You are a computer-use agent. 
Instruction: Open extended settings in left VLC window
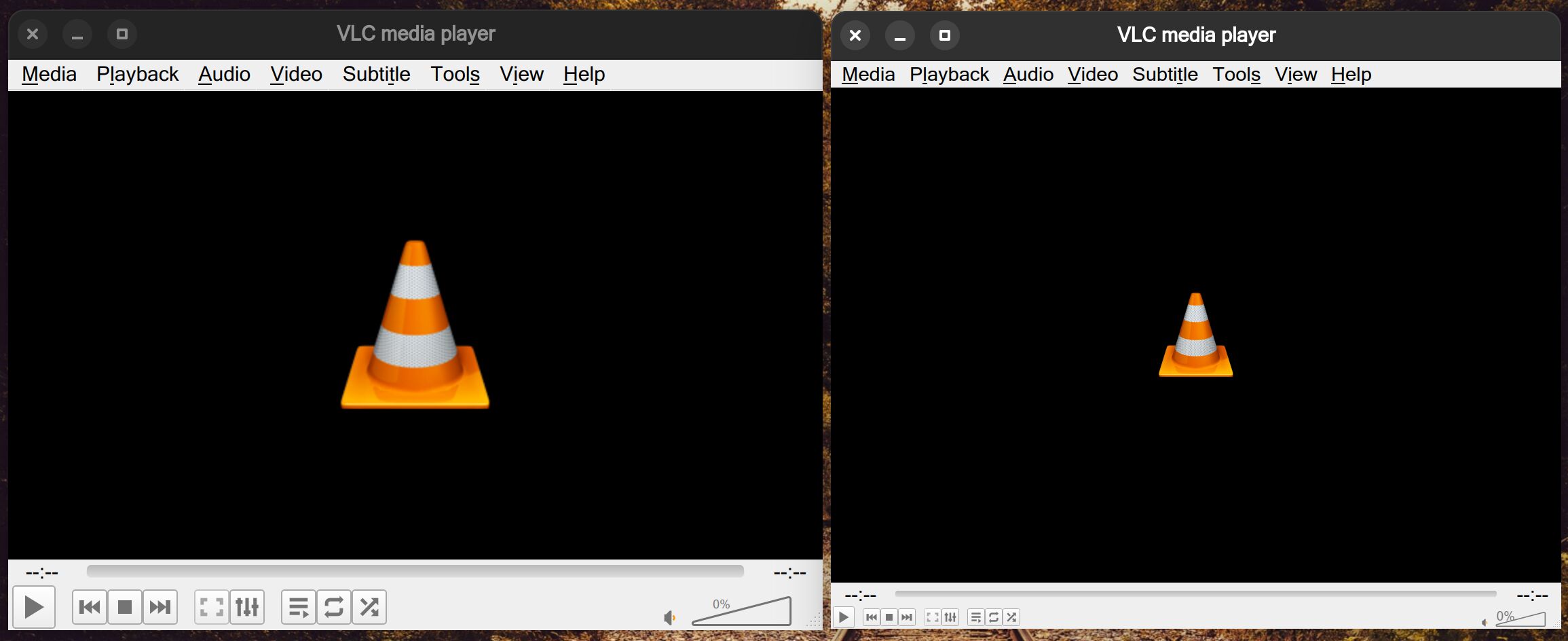click(247, 607)
